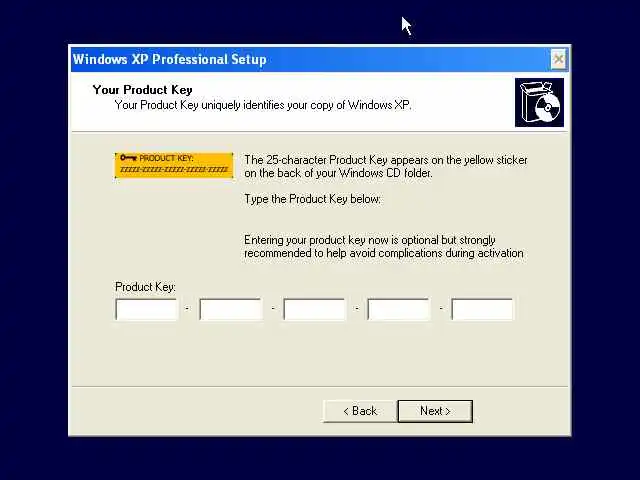
Task: Close the Windows XP Professional Setup dialog
Action: pos(558,60)
